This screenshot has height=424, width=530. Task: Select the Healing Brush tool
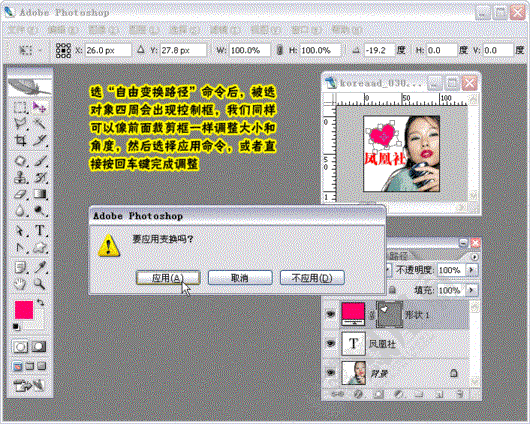(x=20, y=161)
